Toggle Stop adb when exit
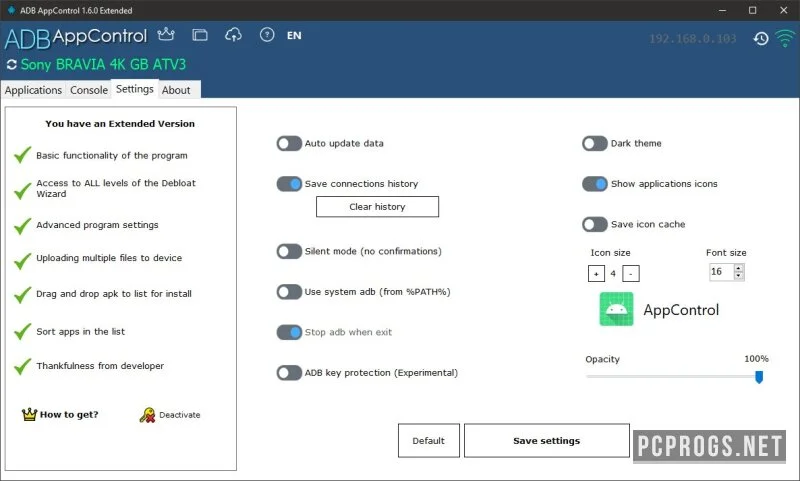 [289, 332]
